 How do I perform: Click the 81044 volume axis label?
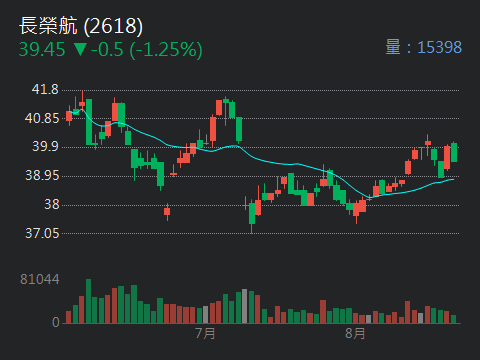40,279
